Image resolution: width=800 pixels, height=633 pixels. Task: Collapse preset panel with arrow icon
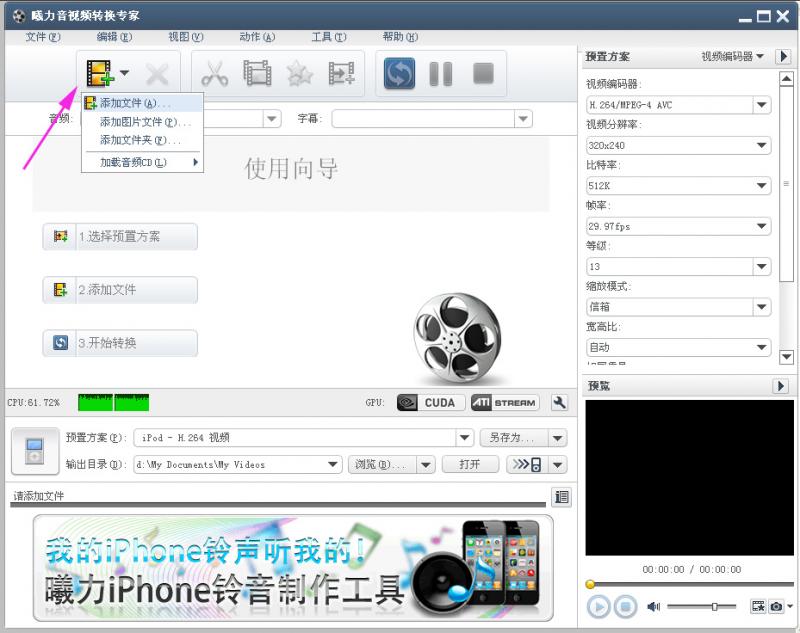783,56
